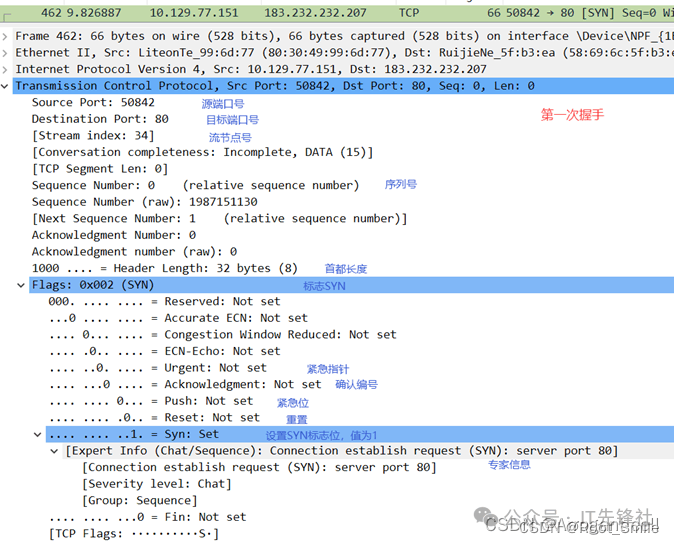Collapse the Transmission Control Protocol section
This screenshot has height=544, width=674.
(7, 86)
